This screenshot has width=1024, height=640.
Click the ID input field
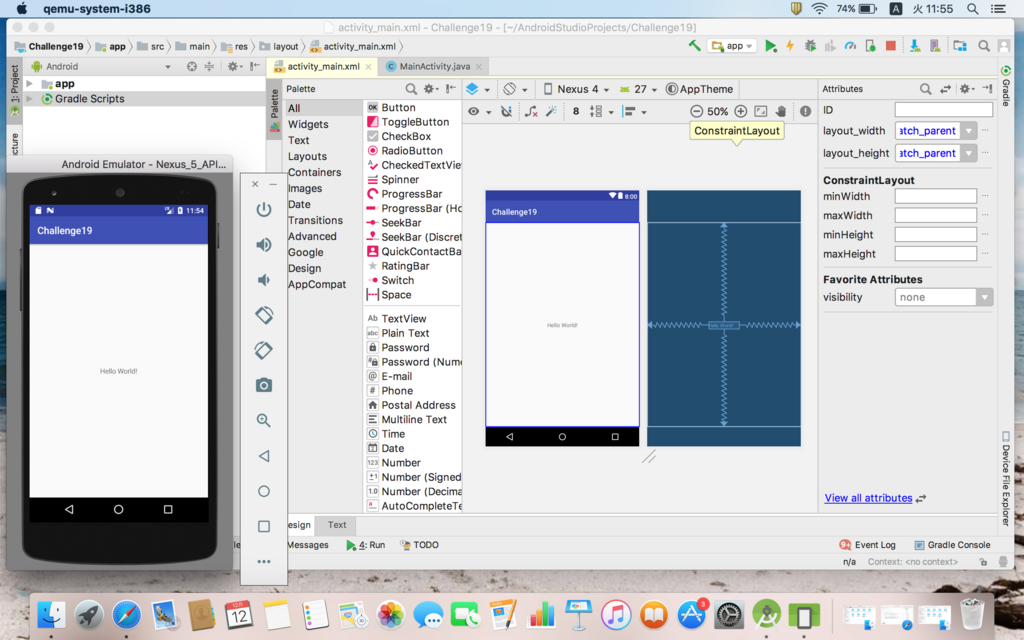(x=944, y=110)
